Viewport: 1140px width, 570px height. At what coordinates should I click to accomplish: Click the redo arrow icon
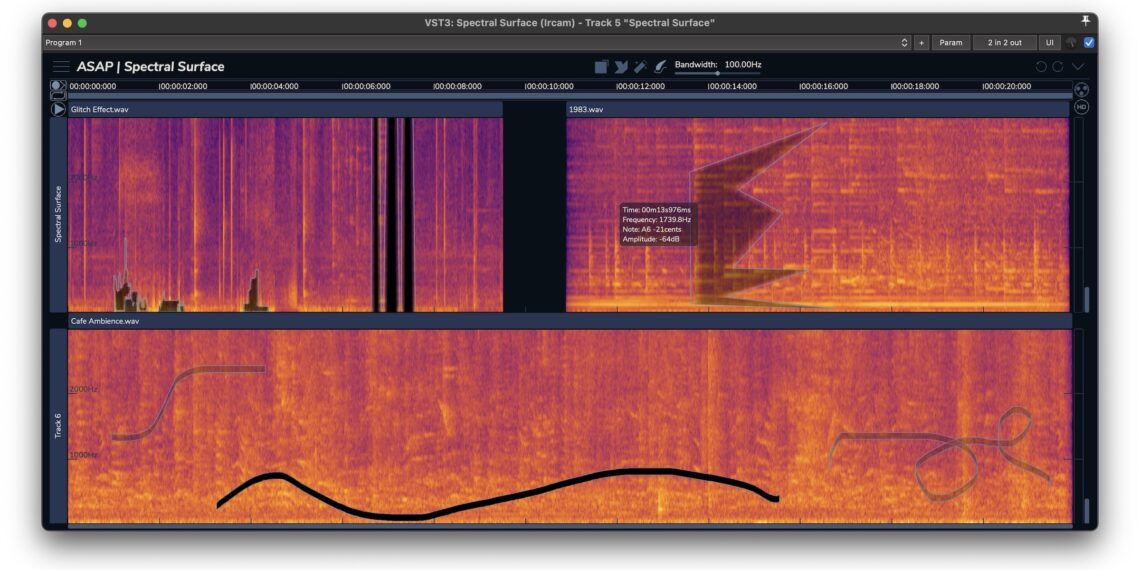click(1058, 67)
